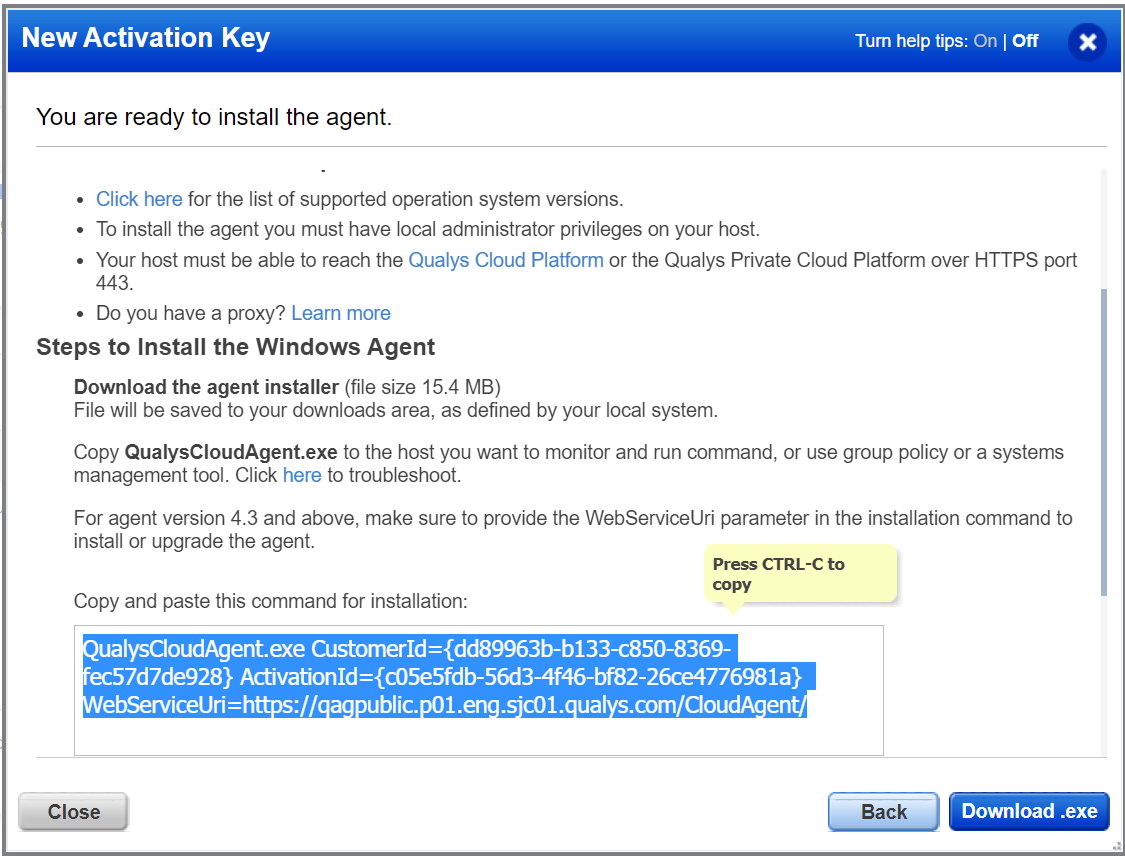Screen dimensions: 1125x856
Task: Close the dialog using the X icon
Action: point(1087,42)
